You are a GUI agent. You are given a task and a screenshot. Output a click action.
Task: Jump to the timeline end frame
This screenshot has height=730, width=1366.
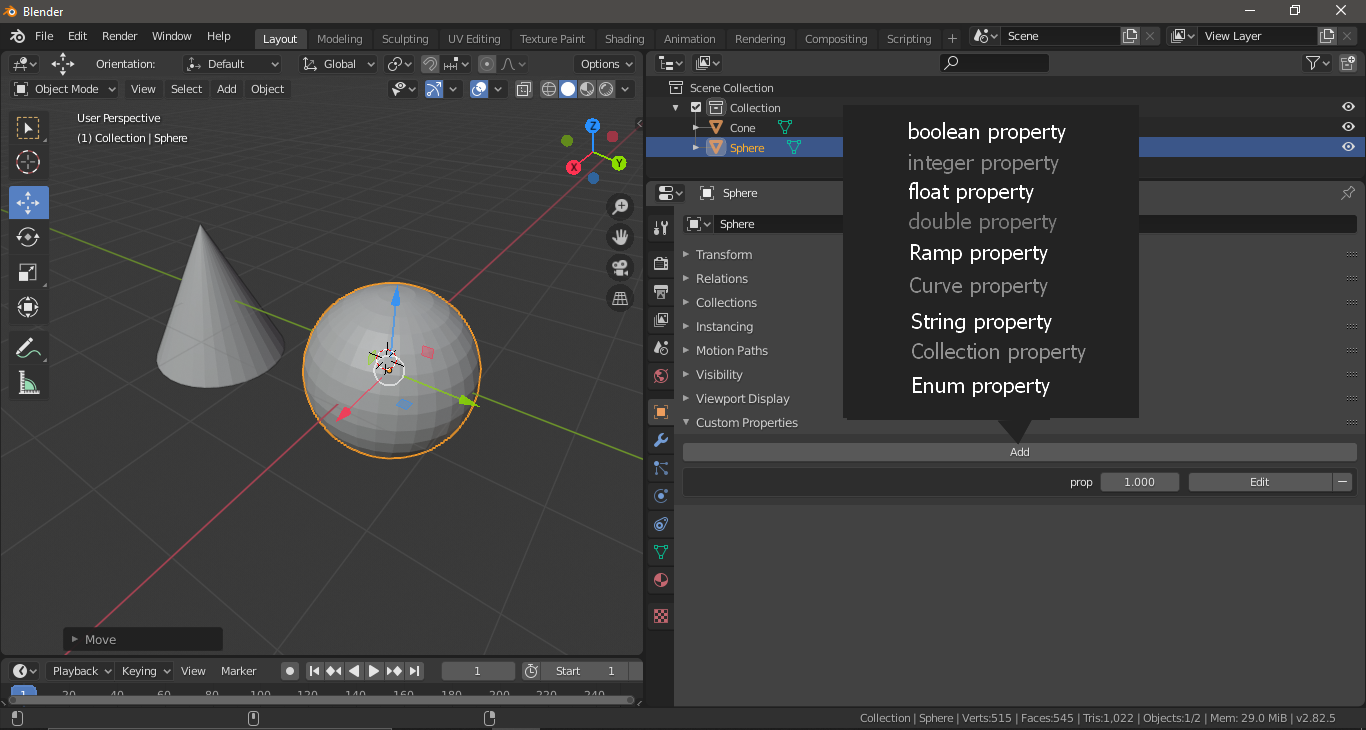[415, 671]
